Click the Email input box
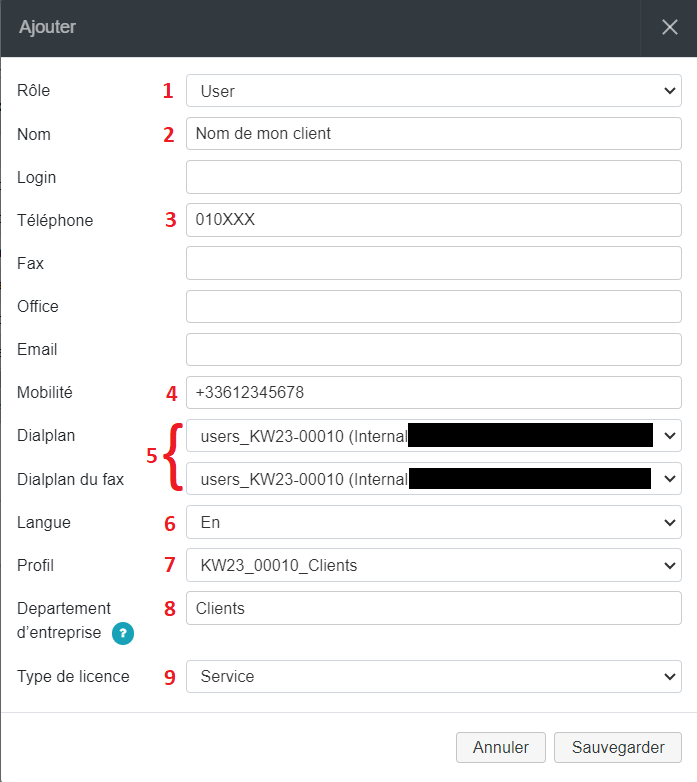The height and width of the screenshot is (782, 697). click(433, 349)
